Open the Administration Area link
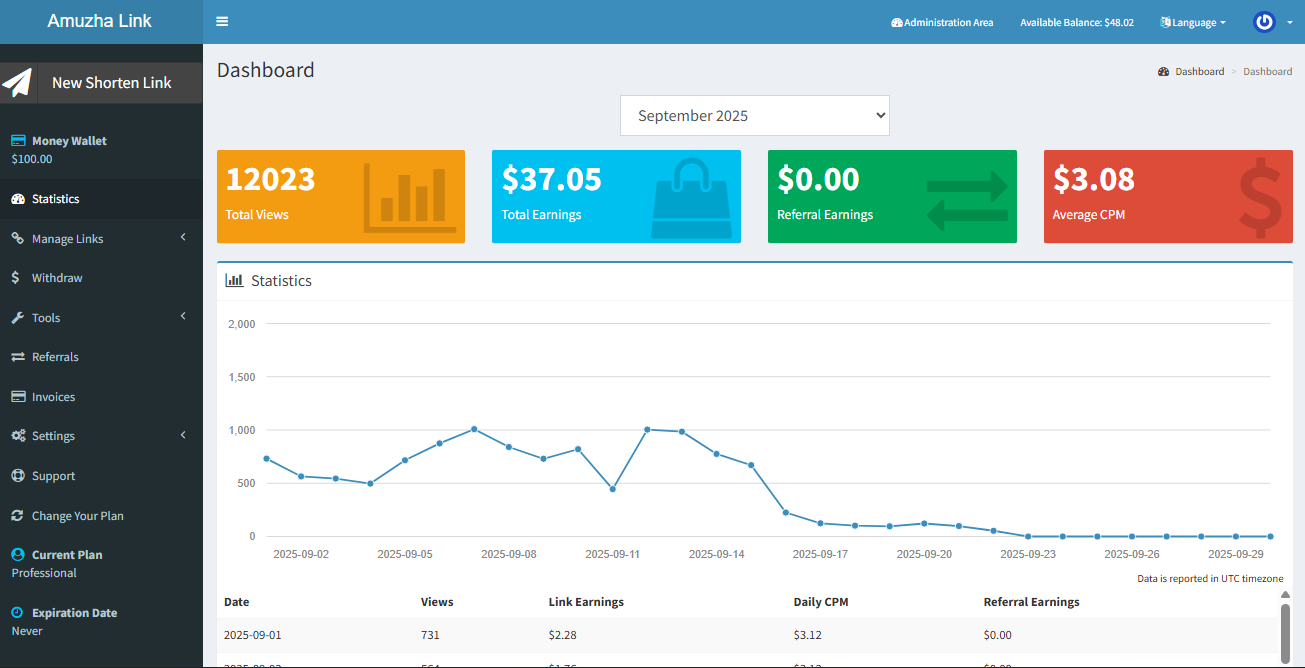The image size is (1305, 668). pyautogui.click(x=942, y=22)
